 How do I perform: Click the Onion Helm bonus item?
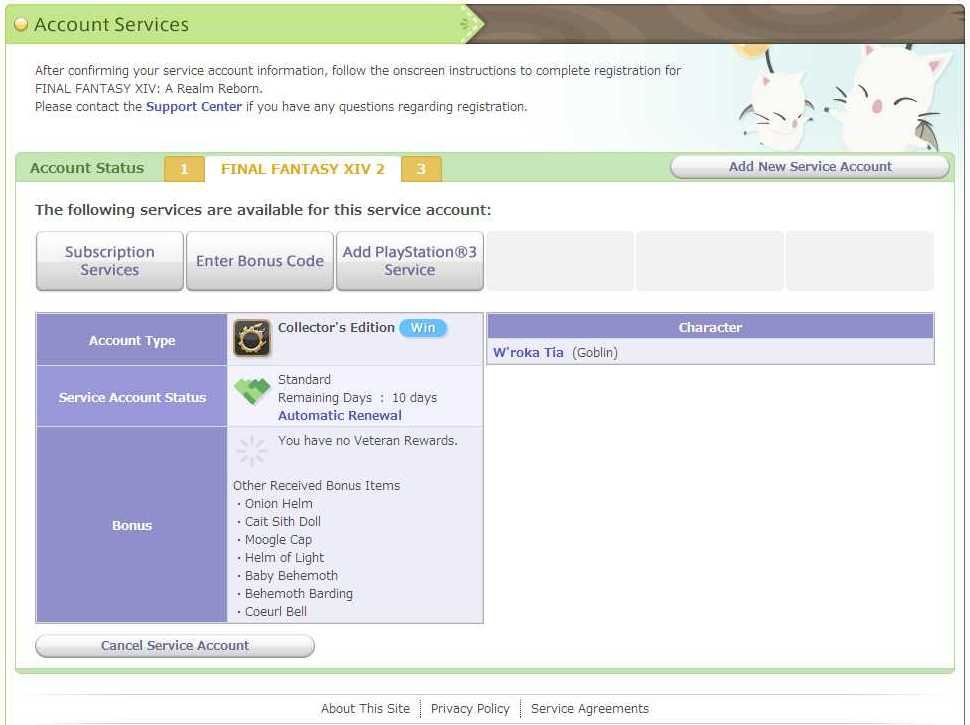pyautogui.click(x=278, y=504)
